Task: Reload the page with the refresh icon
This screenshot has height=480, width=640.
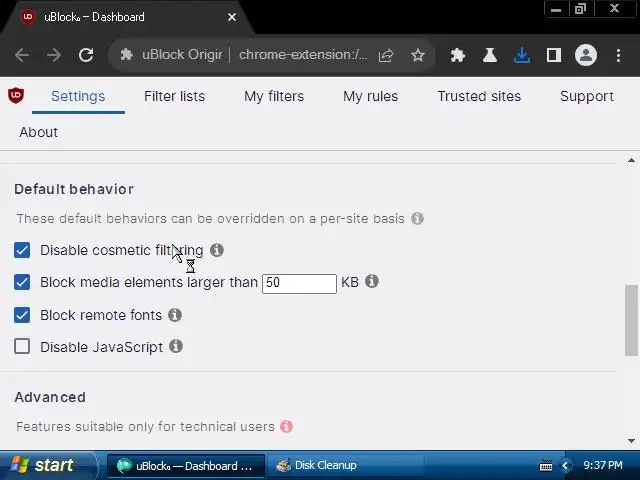Action: tap(86, 55)
